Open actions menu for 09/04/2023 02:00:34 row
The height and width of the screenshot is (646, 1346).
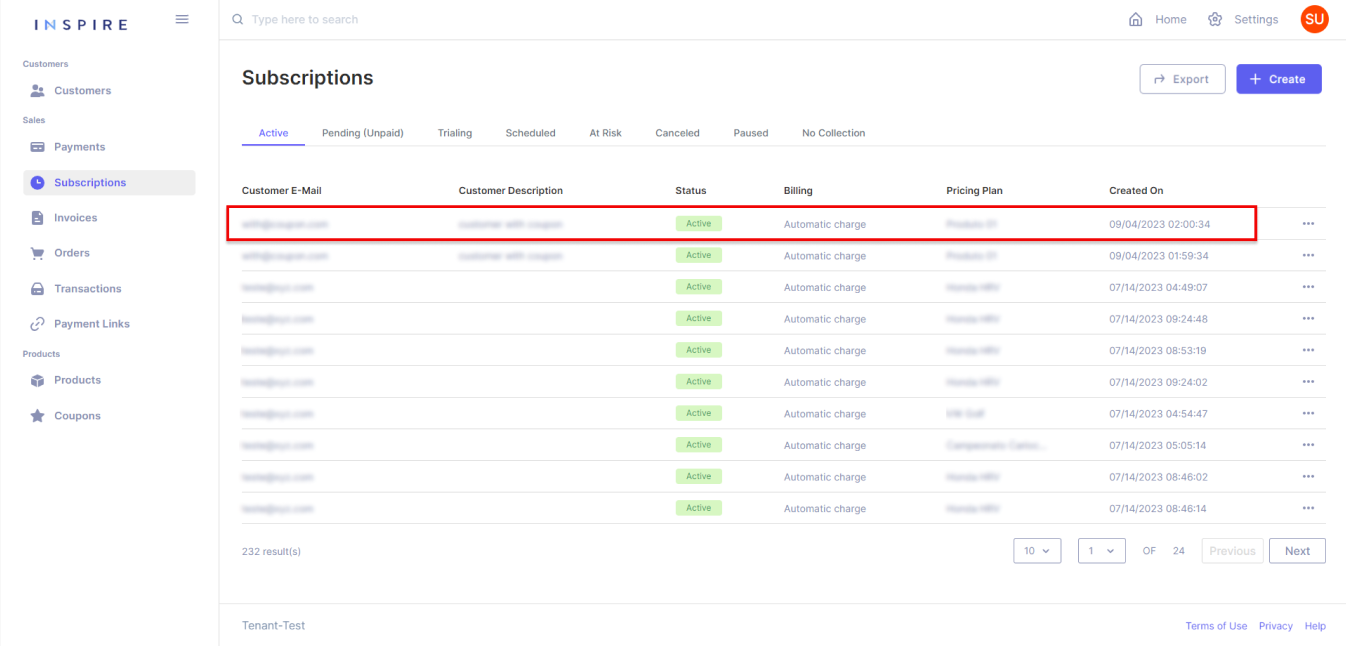point(1308,224)
